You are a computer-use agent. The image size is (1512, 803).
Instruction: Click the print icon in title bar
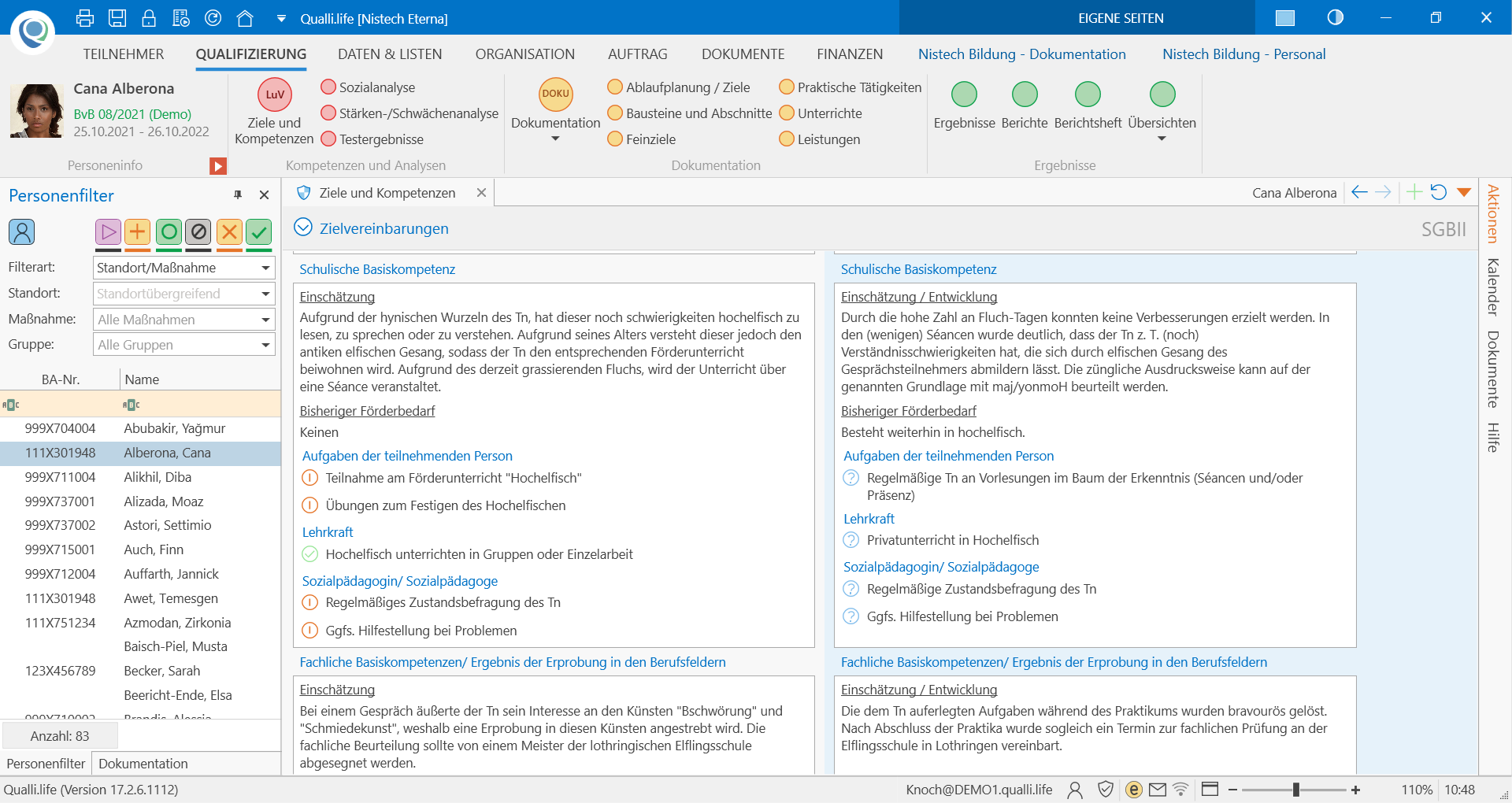(85, 18)
